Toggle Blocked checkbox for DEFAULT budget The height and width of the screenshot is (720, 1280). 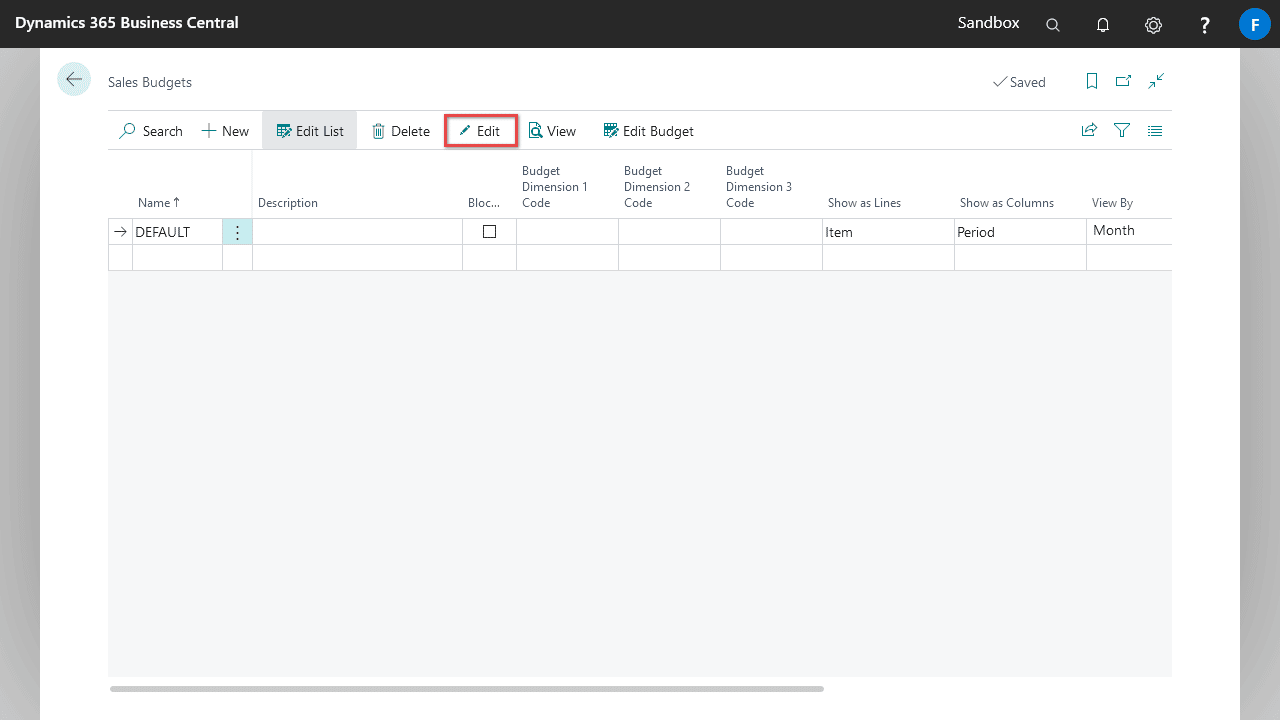pyautogui.click(x=489, y=231)
